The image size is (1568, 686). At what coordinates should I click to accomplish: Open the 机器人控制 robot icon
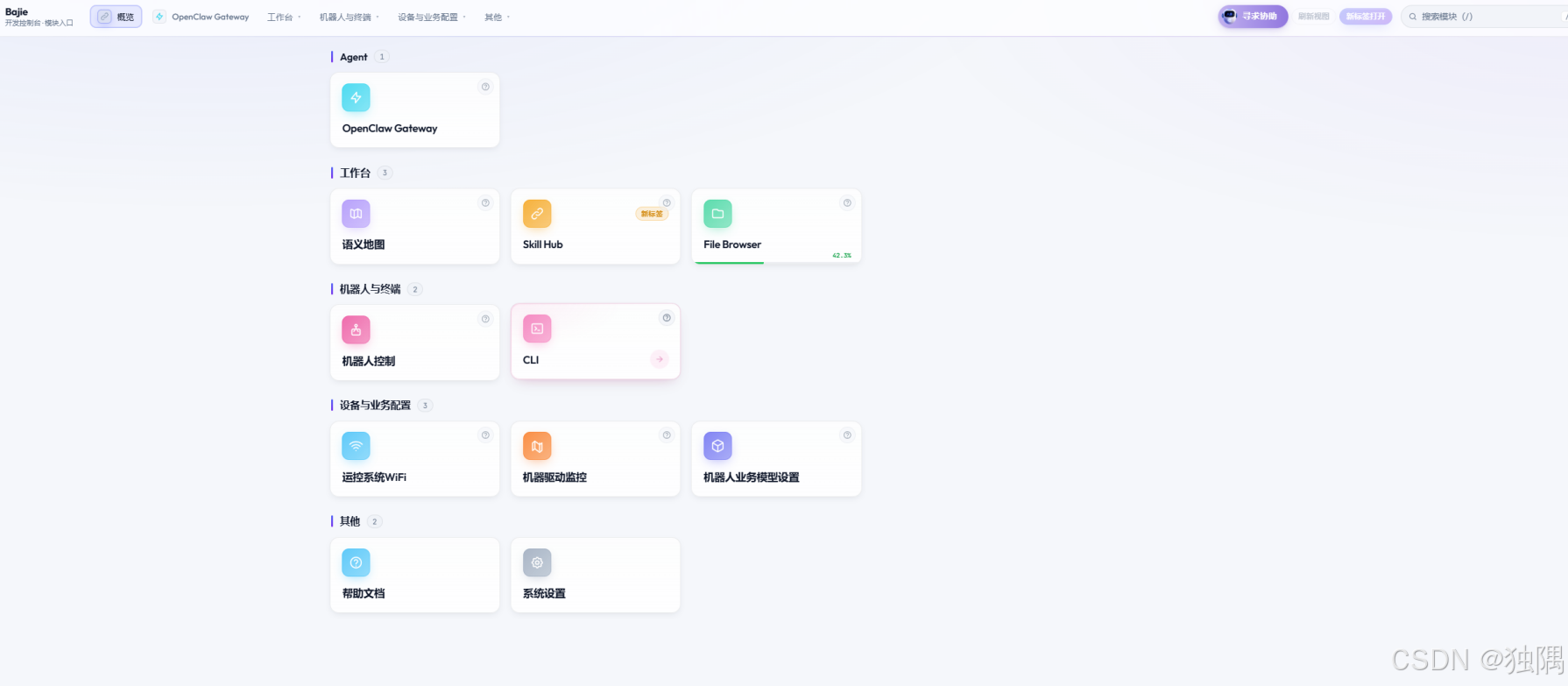(356, 329)
